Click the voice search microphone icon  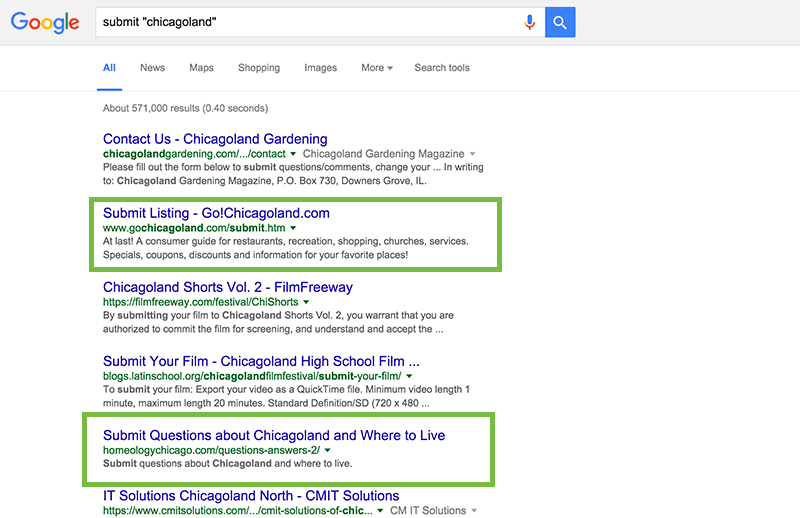[x=530, y=22]
